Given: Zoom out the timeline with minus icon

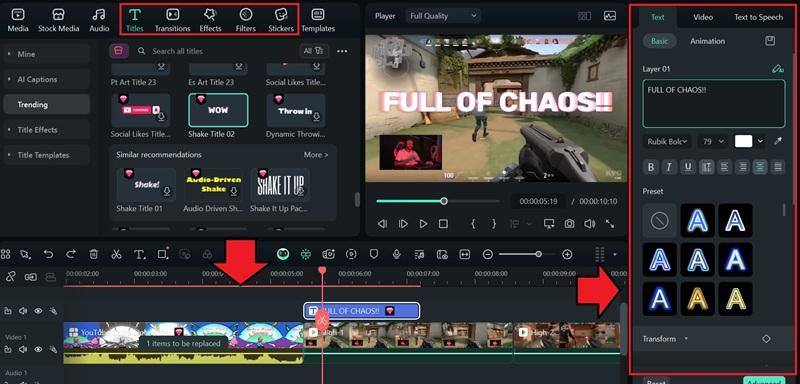Looking at the screenshot, I should click(x=488, y=254).
